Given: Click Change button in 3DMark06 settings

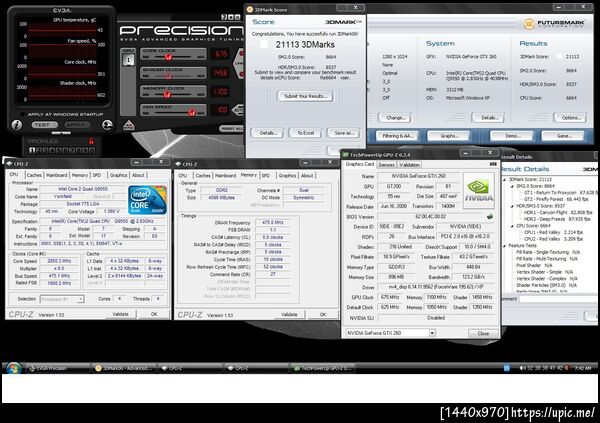Looking at the screenshot, I should coord(395,118).
